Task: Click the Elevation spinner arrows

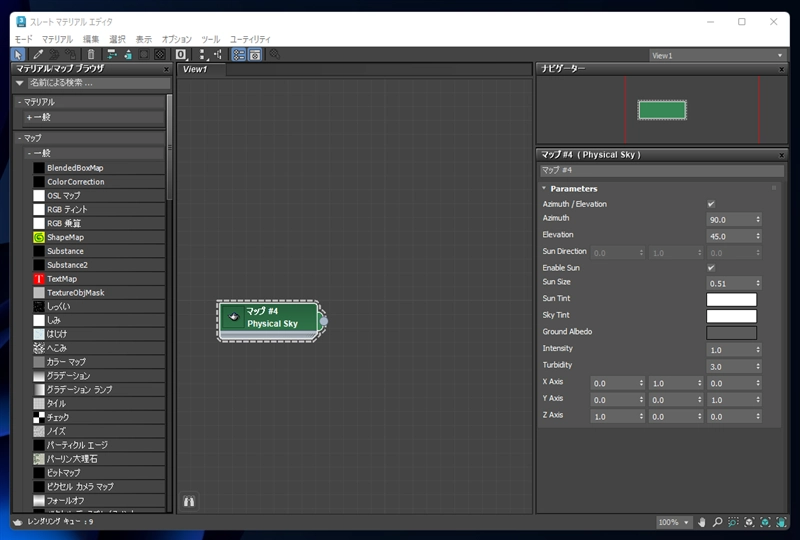Action: click(758, 236)
